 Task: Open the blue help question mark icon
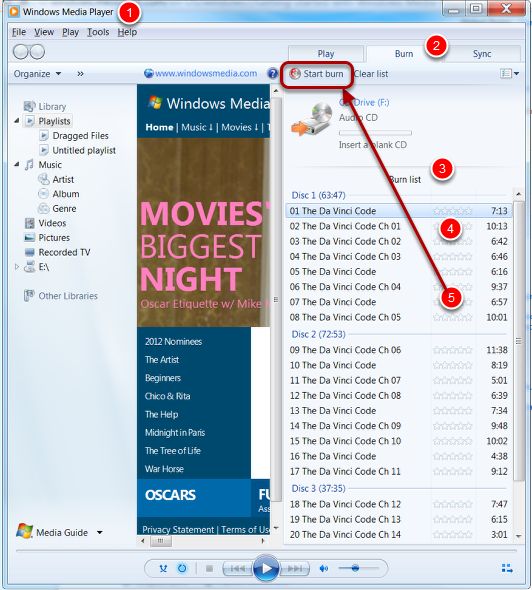[x=272, y=73]
